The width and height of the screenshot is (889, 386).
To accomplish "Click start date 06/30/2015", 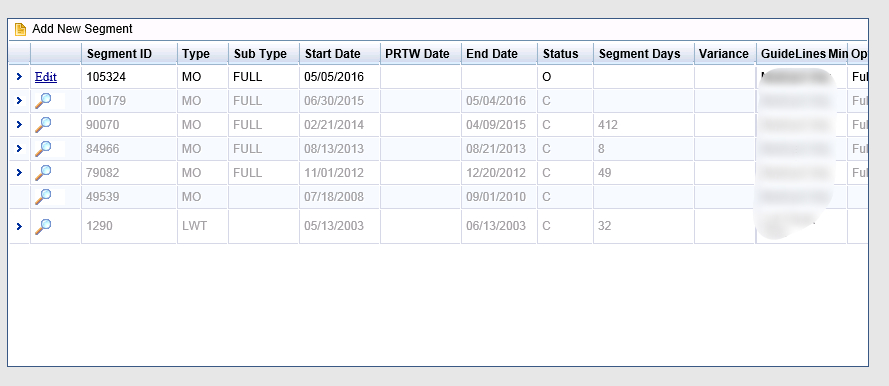I will pyautogui.click(x=334, y=101).
